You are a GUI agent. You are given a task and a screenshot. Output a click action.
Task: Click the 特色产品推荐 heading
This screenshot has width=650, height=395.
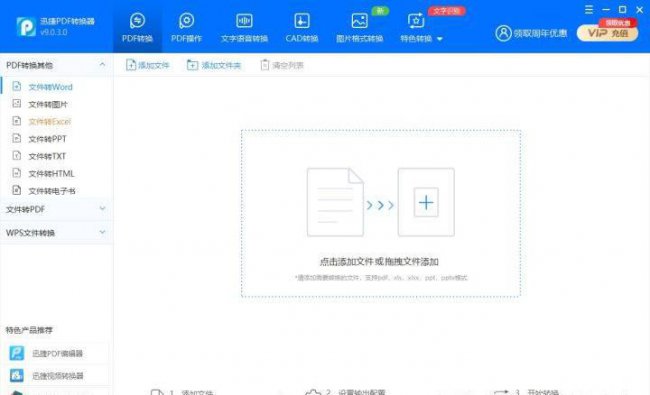click(29, 330)
